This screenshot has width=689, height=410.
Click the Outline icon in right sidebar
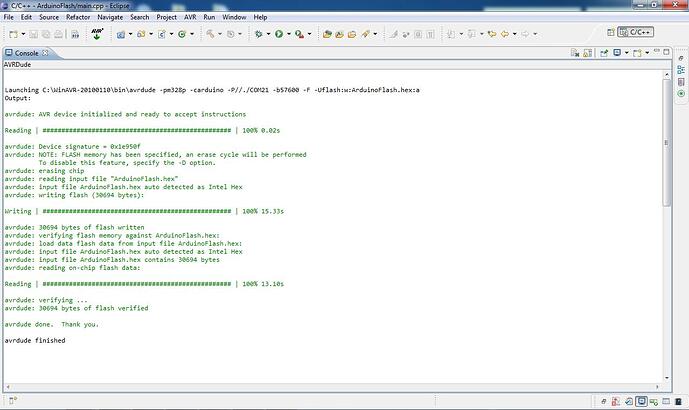681,69
